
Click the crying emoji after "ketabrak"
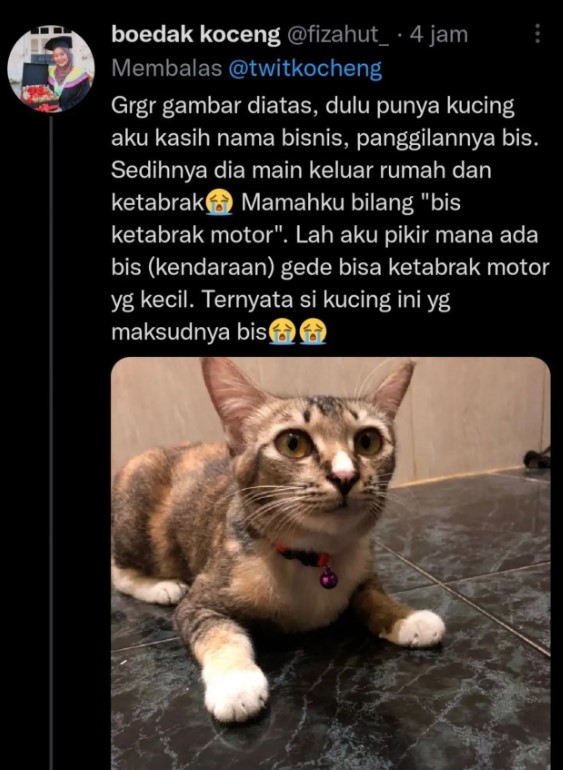[x=220, y=203]
